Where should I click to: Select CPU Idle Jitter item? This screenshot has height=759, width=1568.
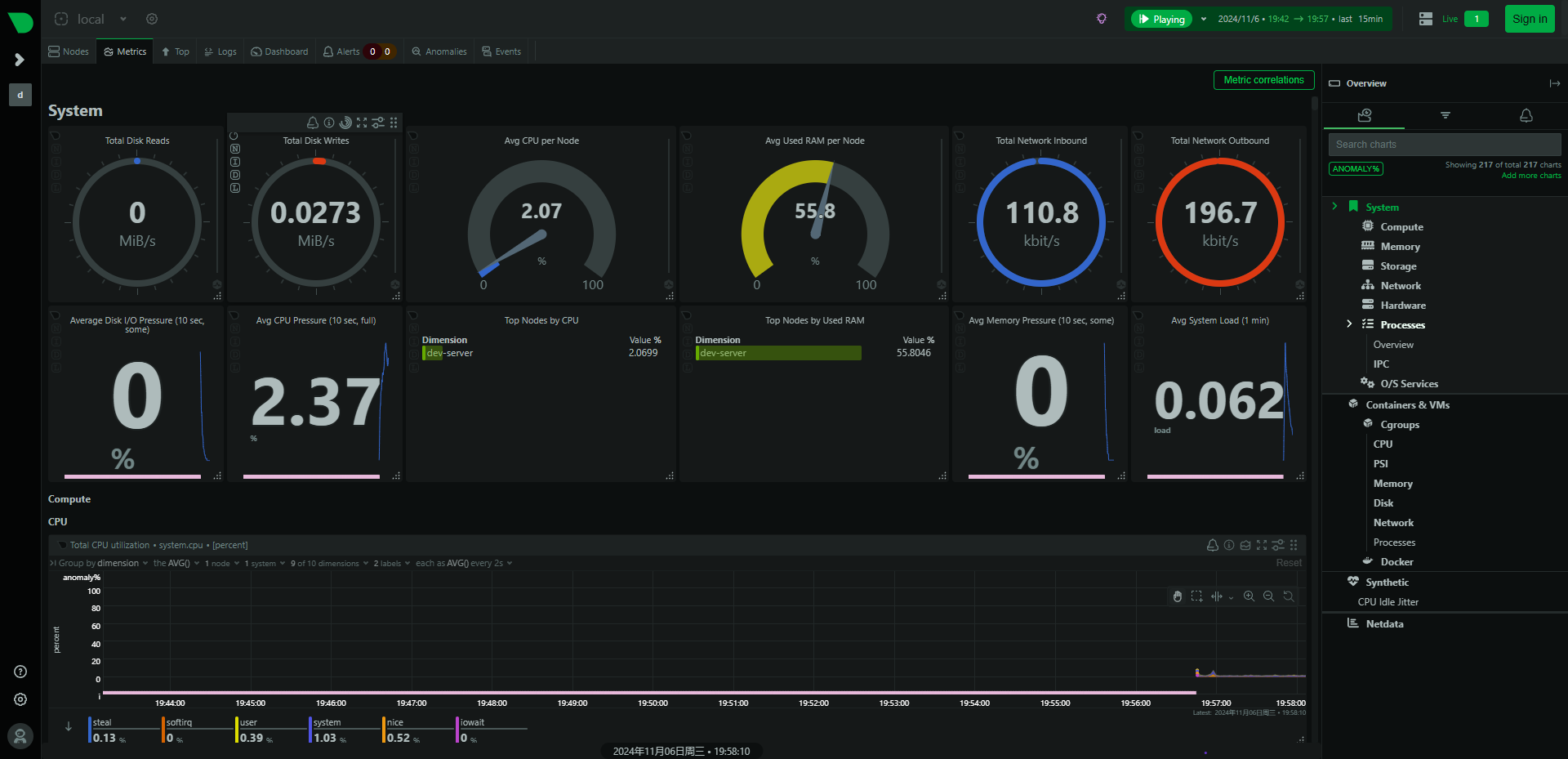pos(1388,602)
